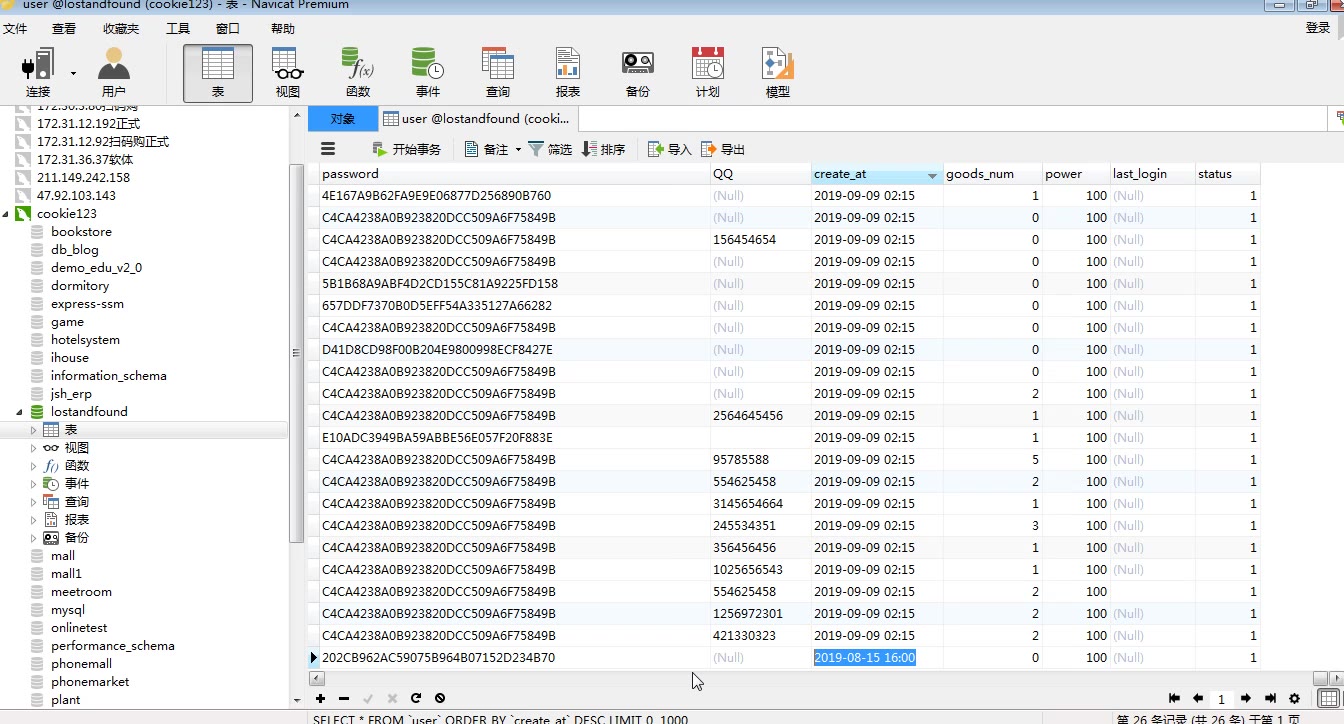Delete record with minus button
The height and width of the screenshot is (724, 1344).
344,698
